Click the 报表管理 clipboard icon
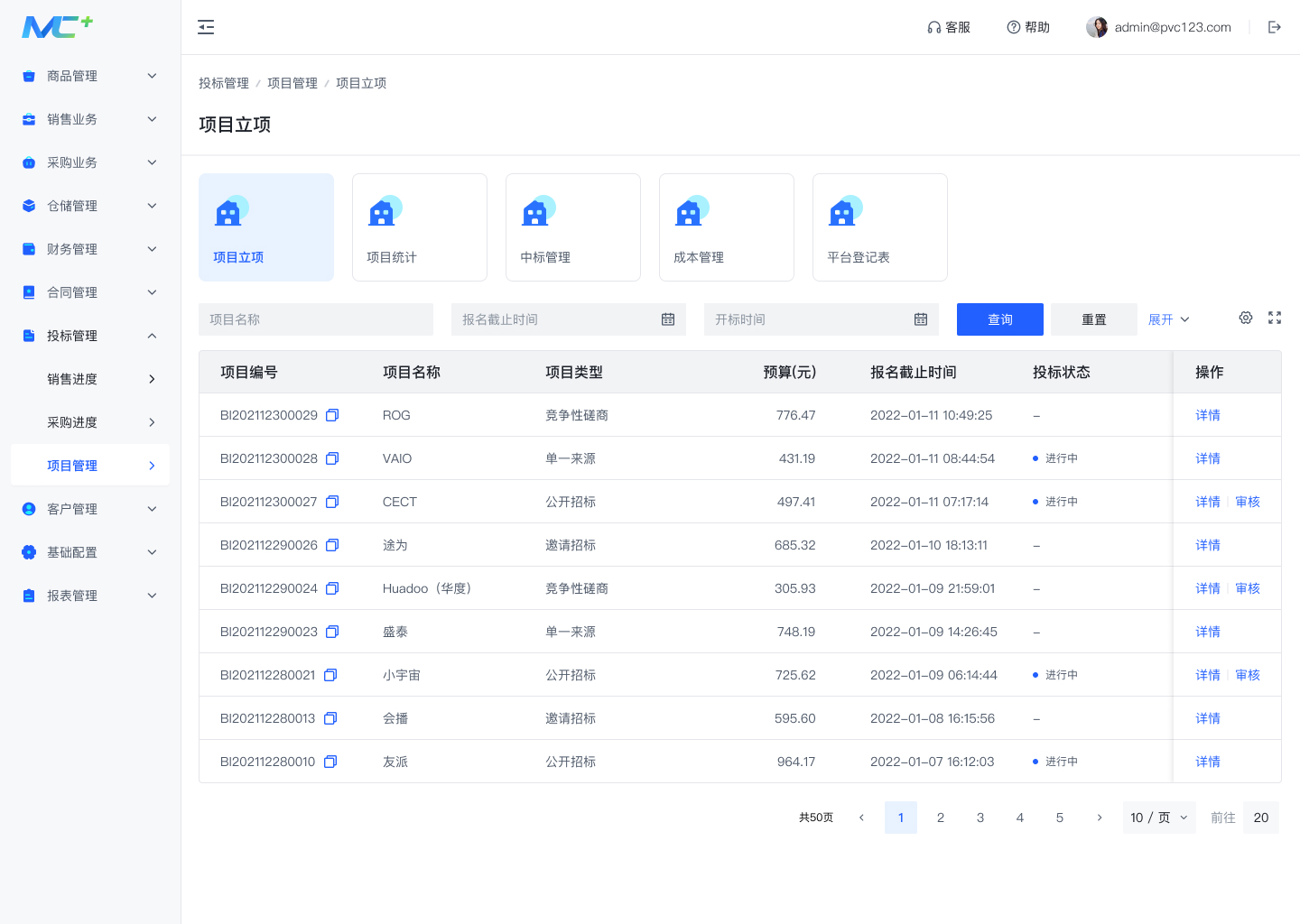This screenshot has width=1300, height=924. click(x=29, y=596)
